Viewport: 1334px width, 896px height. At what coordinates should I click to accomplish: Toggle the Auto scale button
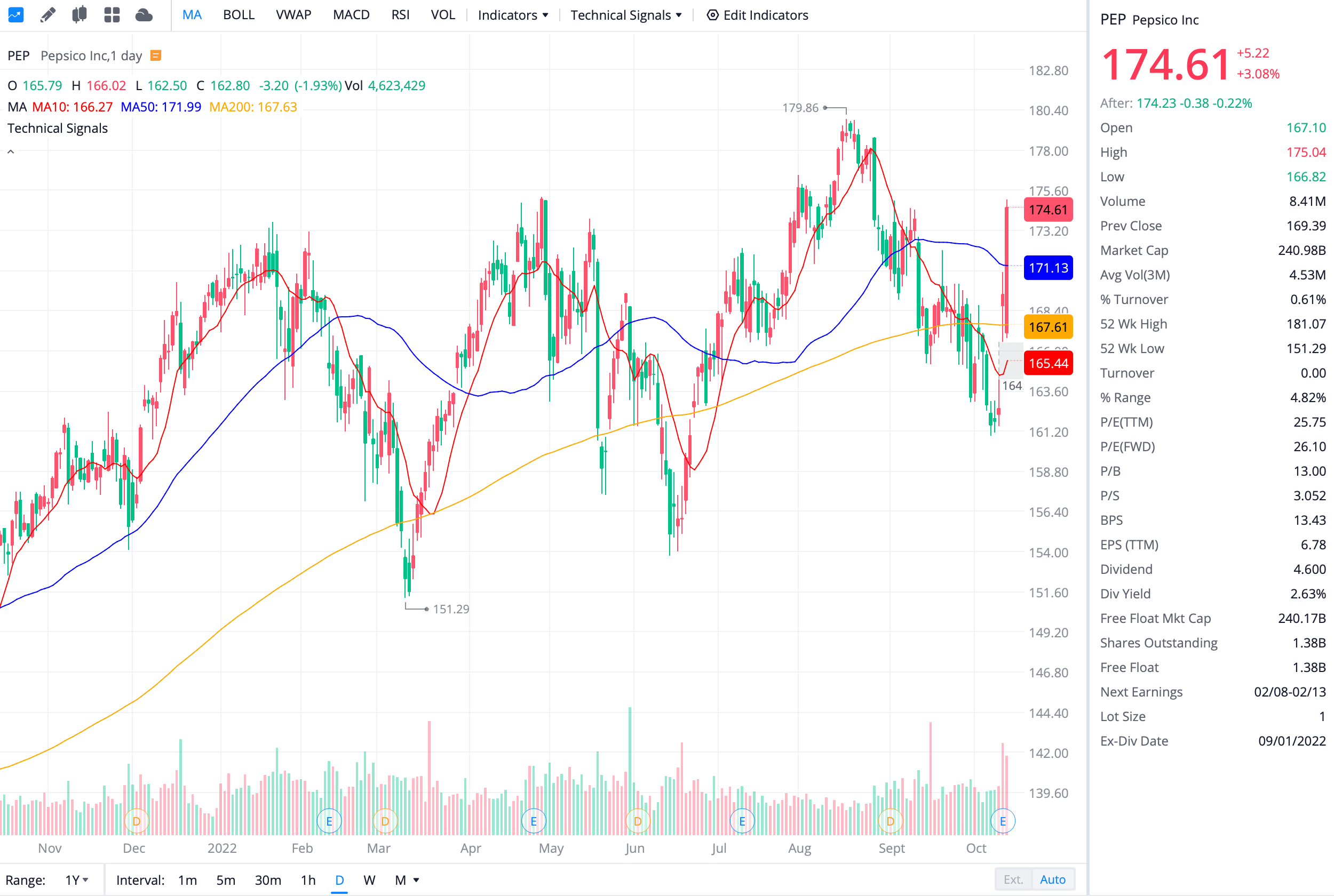[1052, 879]
